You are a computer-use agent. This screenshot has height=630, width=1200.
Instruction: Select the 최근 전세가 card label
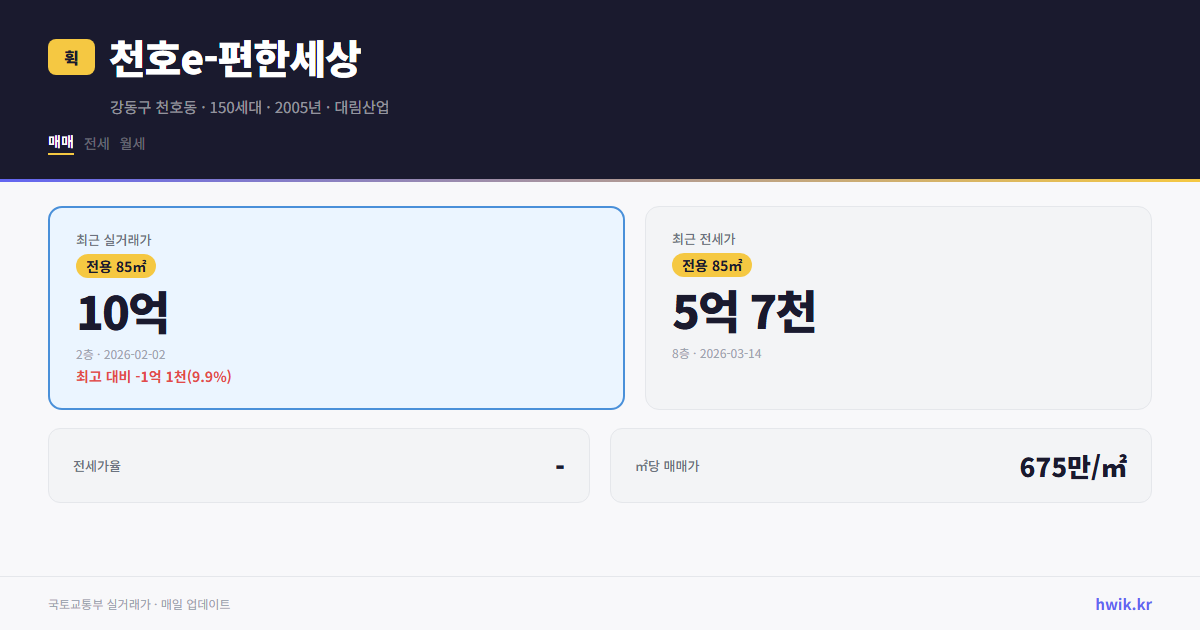tap(704, 239)
